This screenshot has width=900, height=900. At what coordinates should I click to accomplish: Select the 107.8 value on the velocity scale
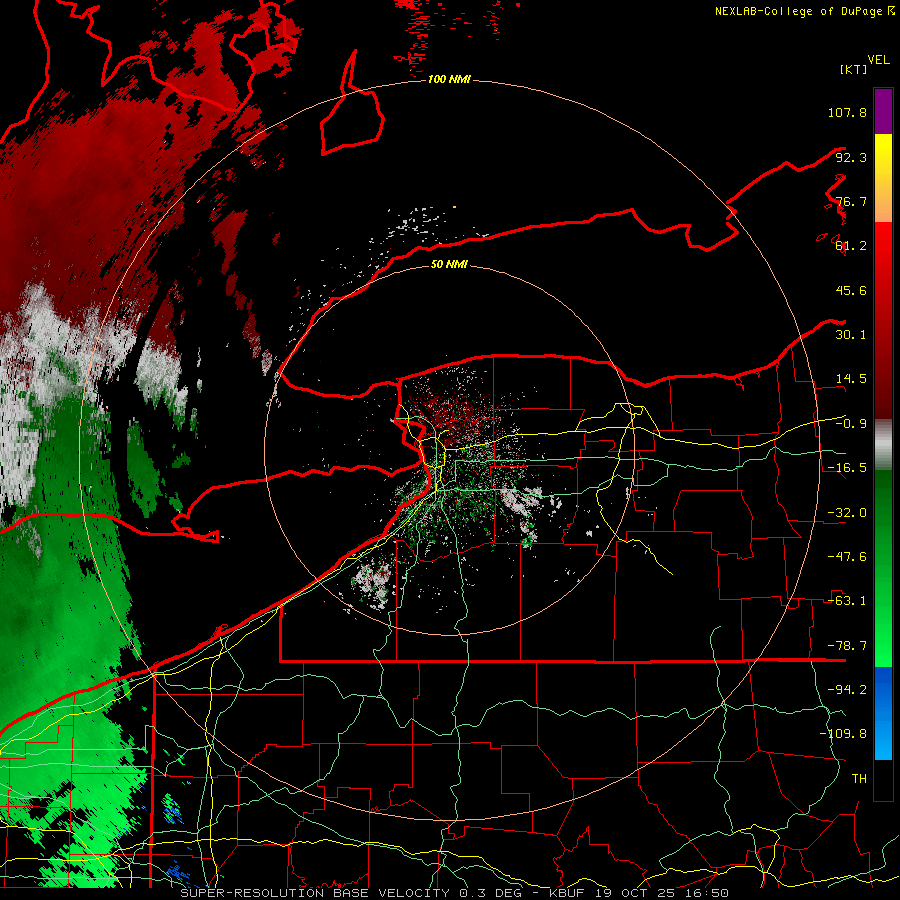tap(847, 112)
